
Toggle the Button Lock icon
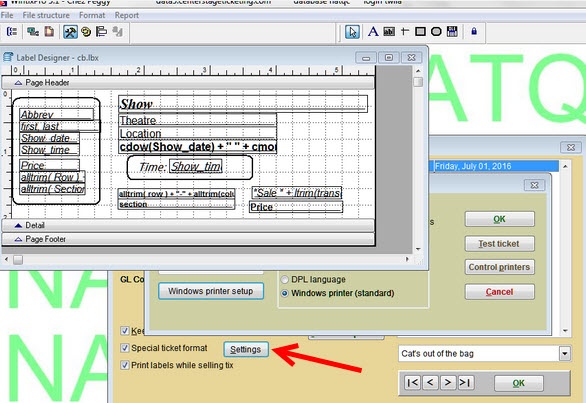click(474, 32)
